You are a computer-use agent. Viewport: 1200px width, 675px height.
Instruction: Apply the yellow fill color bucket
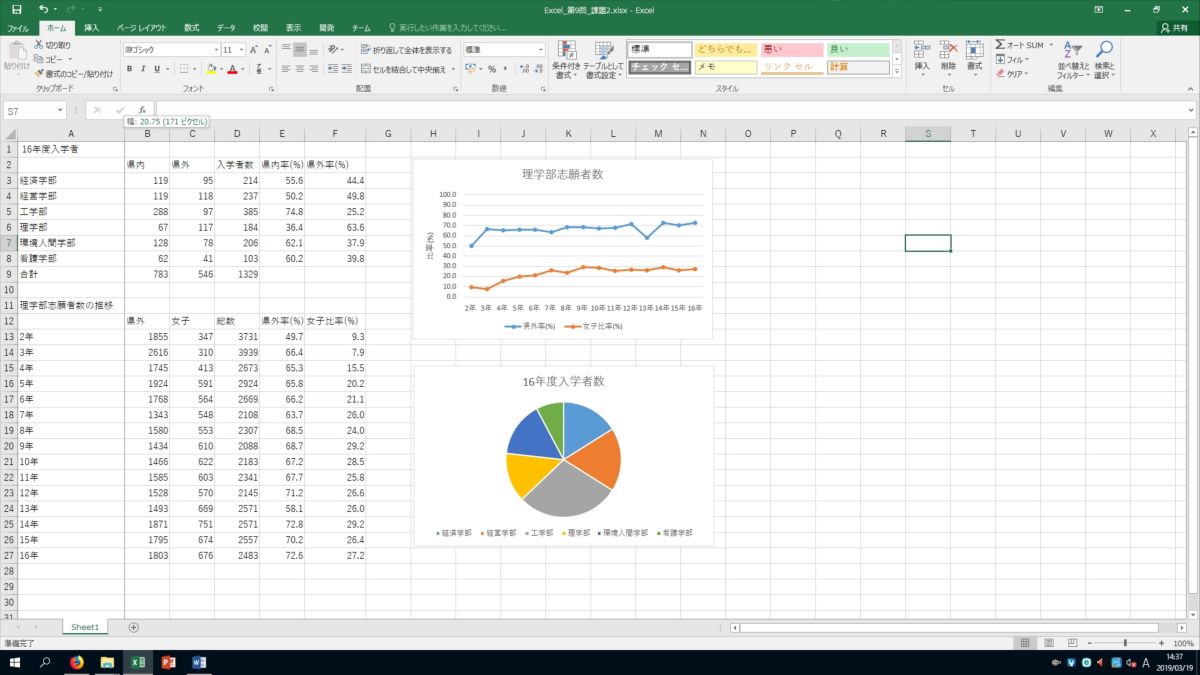(x=211, y=69)
